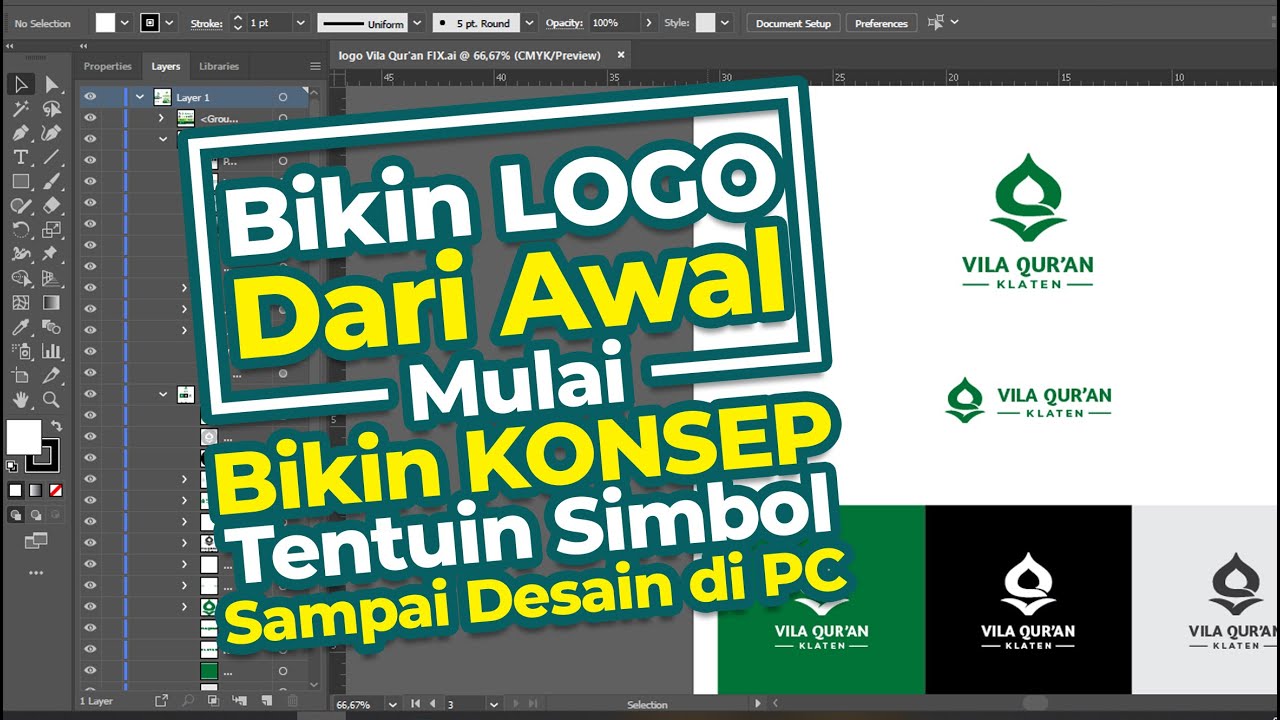Pick the Magic Wand tool

(20, 108)
